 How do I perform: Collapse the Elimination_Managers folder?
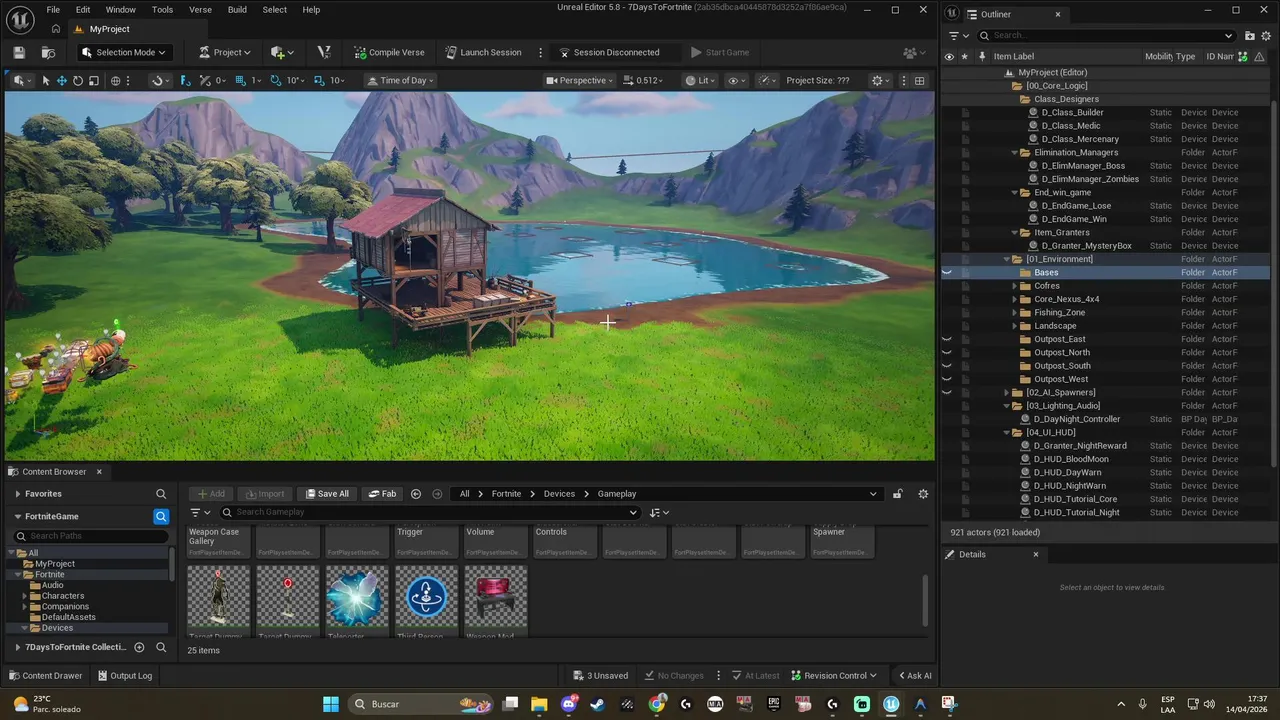[x=1014, y=153]
